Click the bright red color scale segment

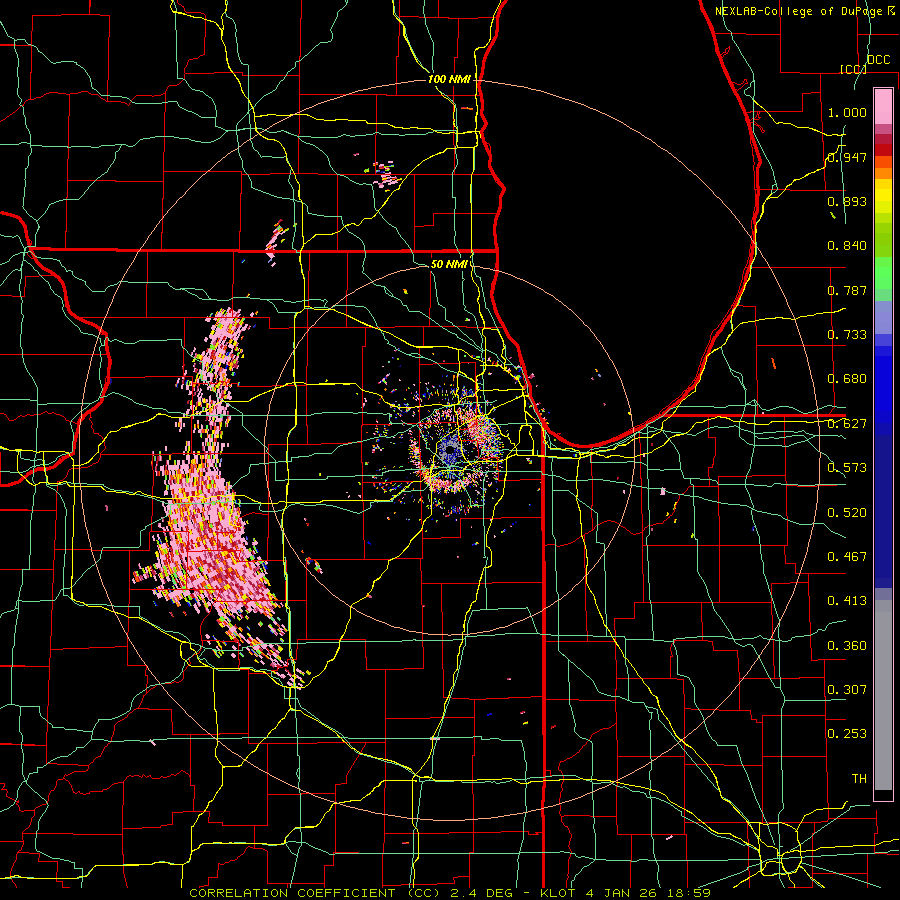[883, 150]
